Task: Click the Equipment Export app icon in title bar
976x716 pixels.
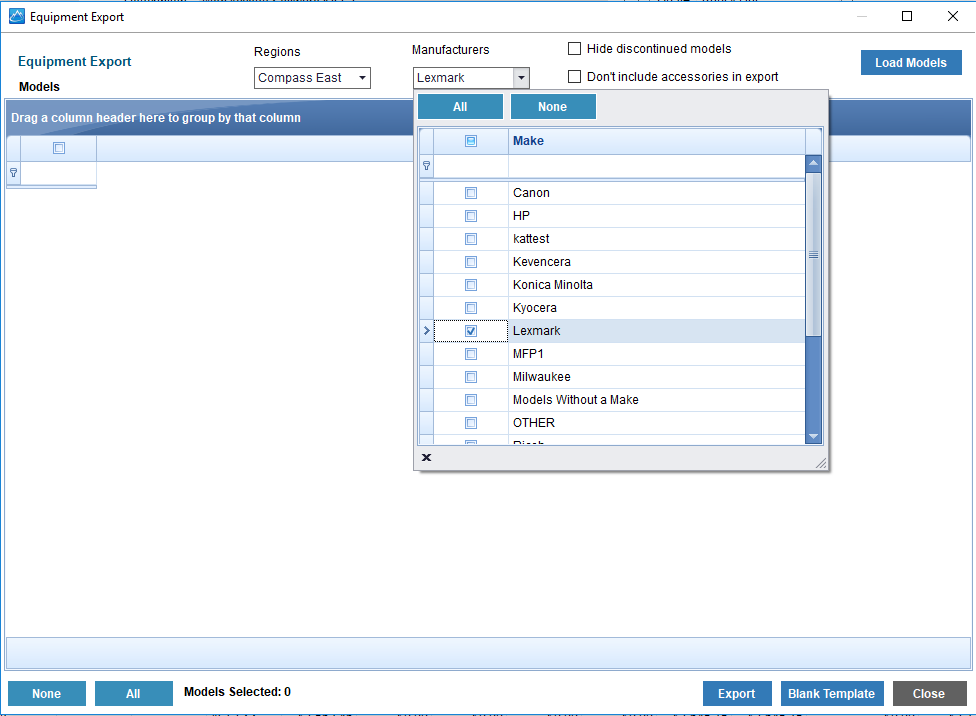Action: (17, 16)
